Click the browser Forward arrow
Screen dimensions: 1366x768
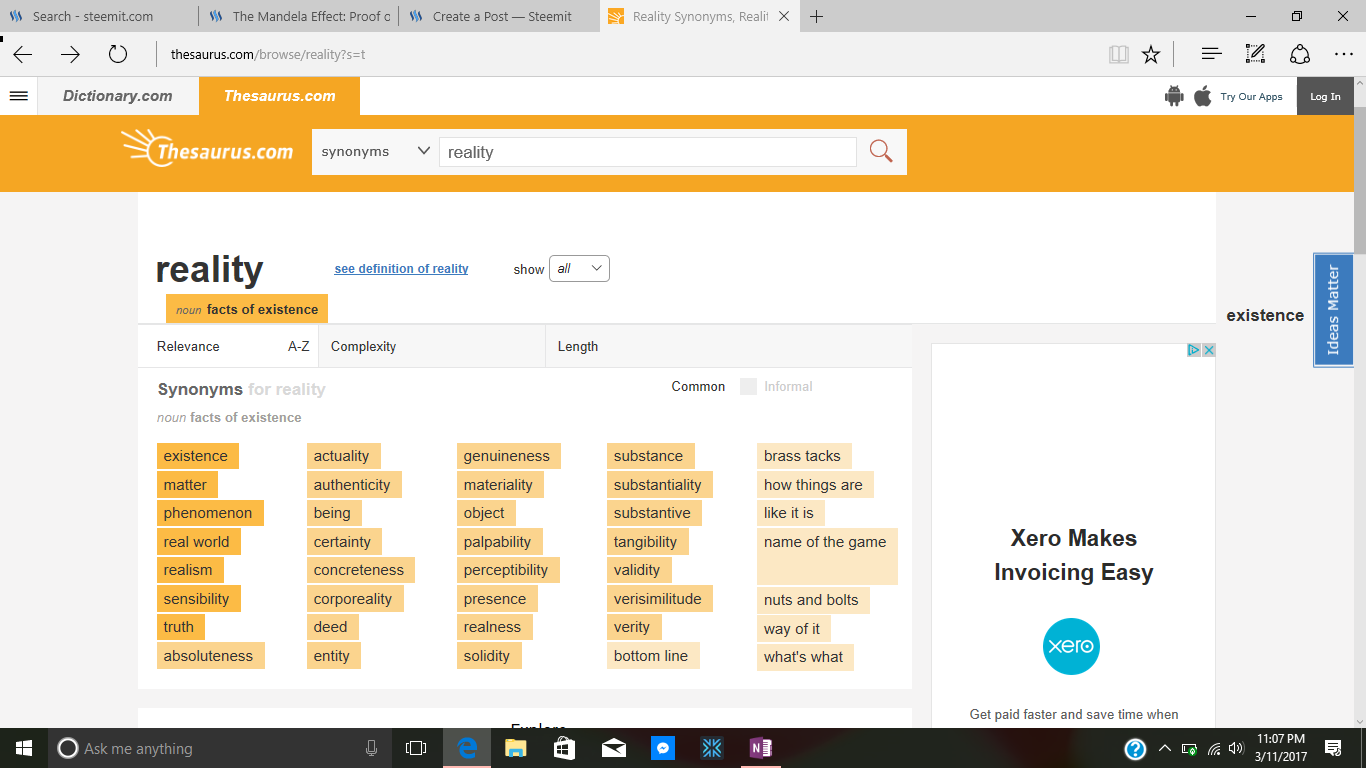(x=70, y=54)
